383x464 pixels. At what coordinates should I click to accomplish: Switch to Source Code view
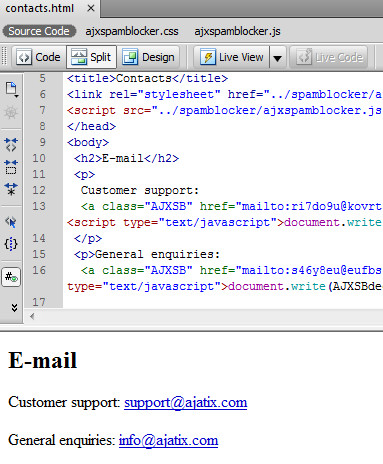(39, 31)
